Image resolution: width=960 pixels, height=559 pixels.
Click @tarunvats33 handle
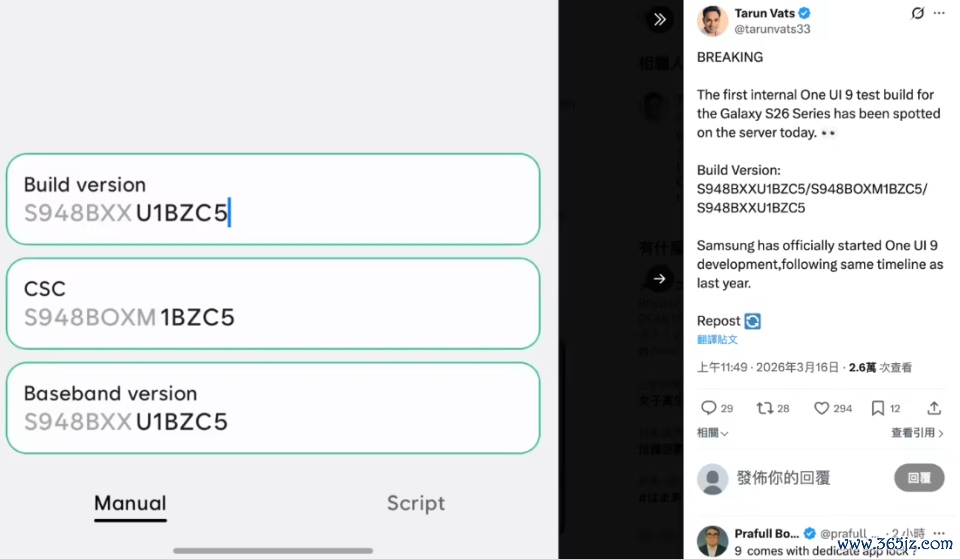point(773,29)
